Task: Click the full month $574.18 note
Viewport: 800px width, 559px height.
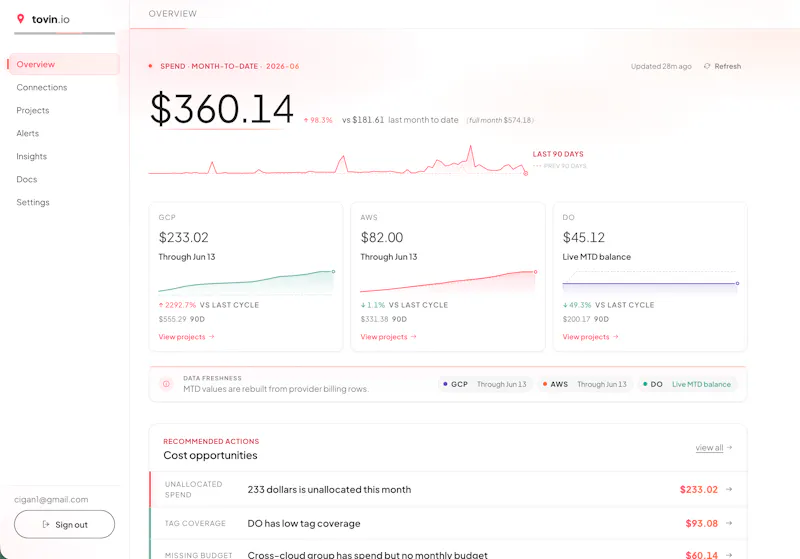Action: (500, 120)
